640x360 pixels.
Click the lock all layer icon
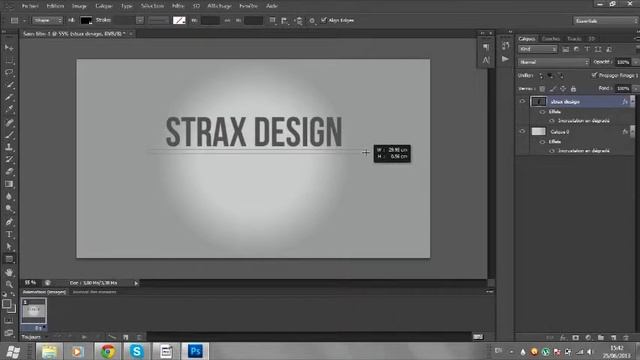(573, 89)
